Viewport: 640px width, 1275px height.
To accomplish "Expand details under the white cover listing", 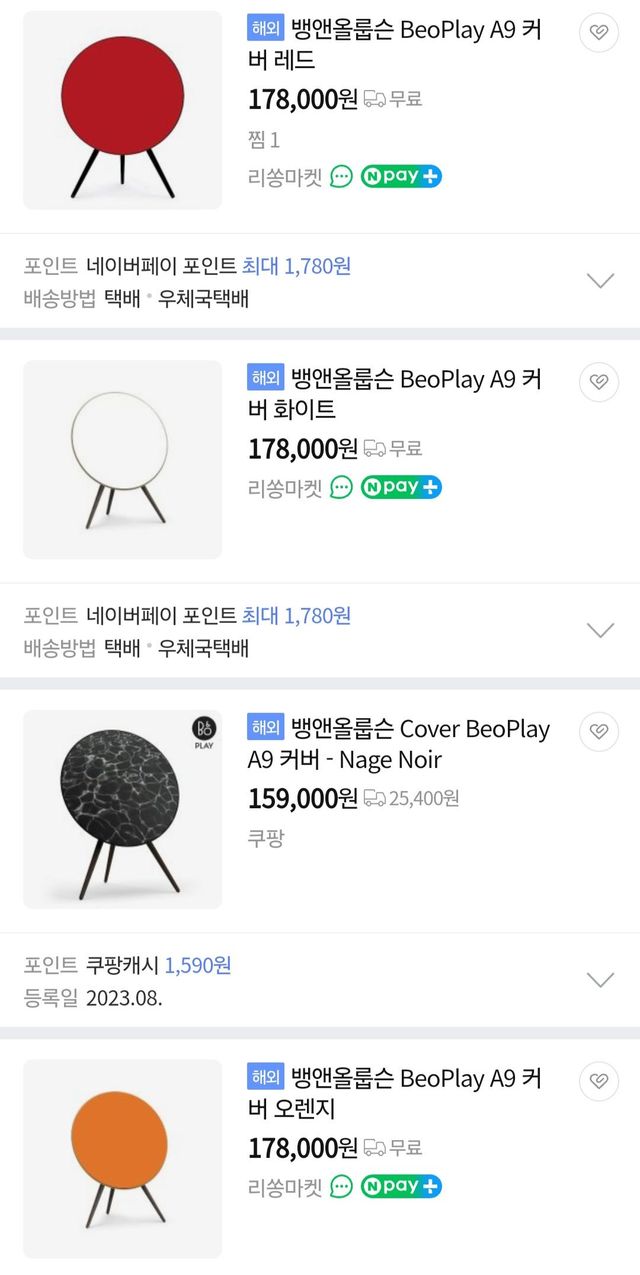I will [600, 630].
